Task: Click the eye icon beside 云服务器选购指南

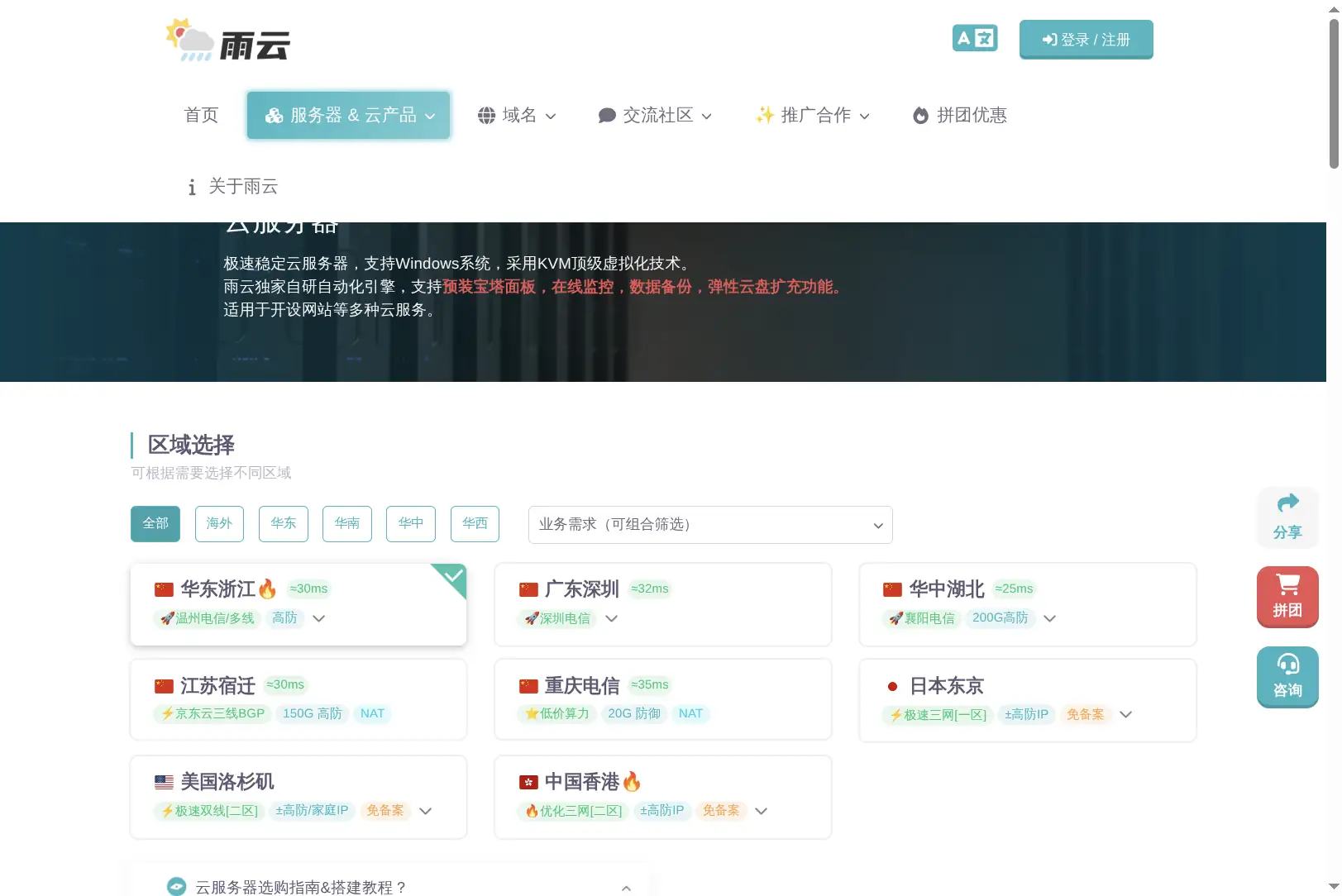Action: point(176,887)
